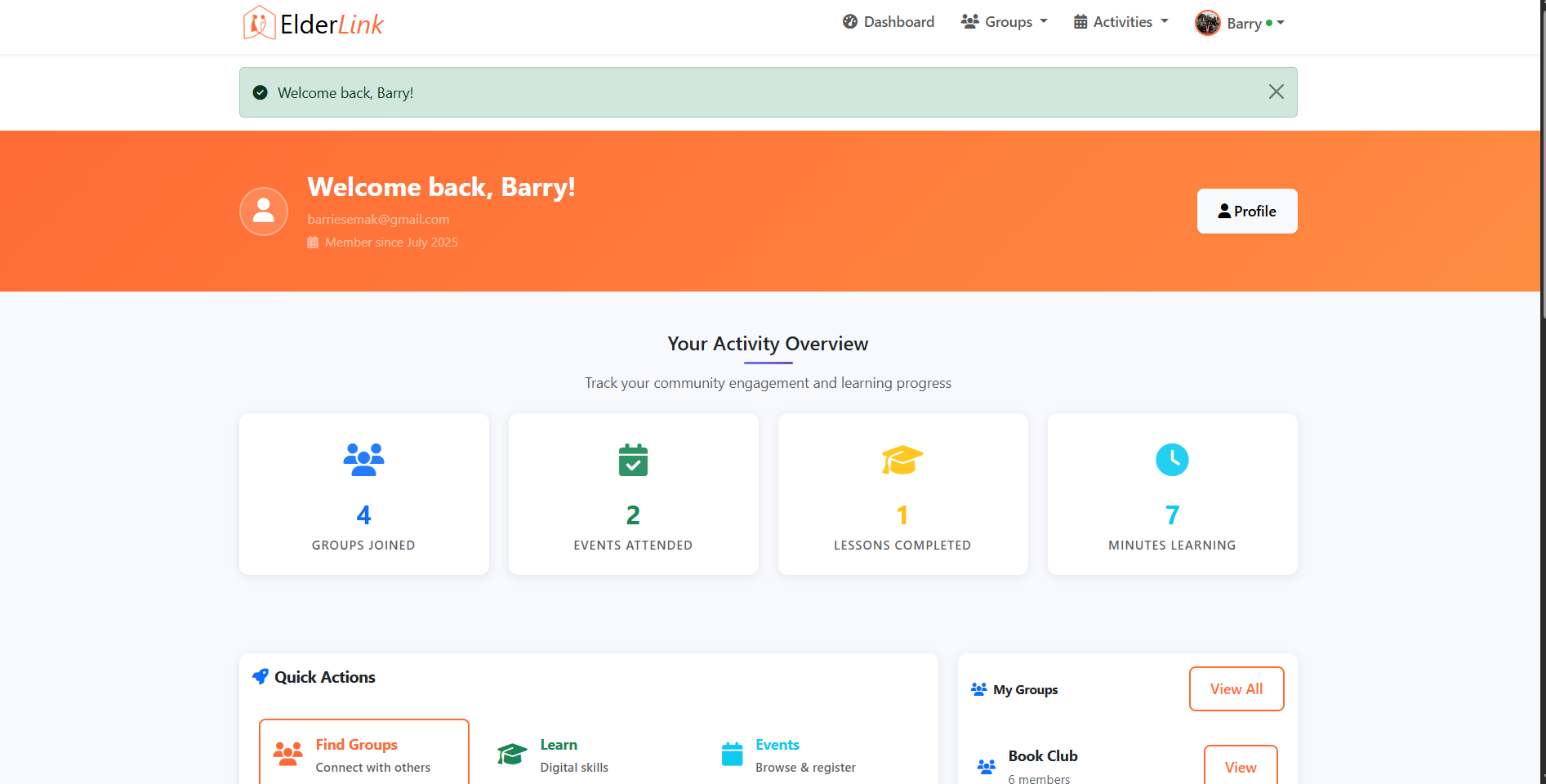1546x784 pixels.
Task: Click the View button for Book Club
Action: (x=1241, y=767)
